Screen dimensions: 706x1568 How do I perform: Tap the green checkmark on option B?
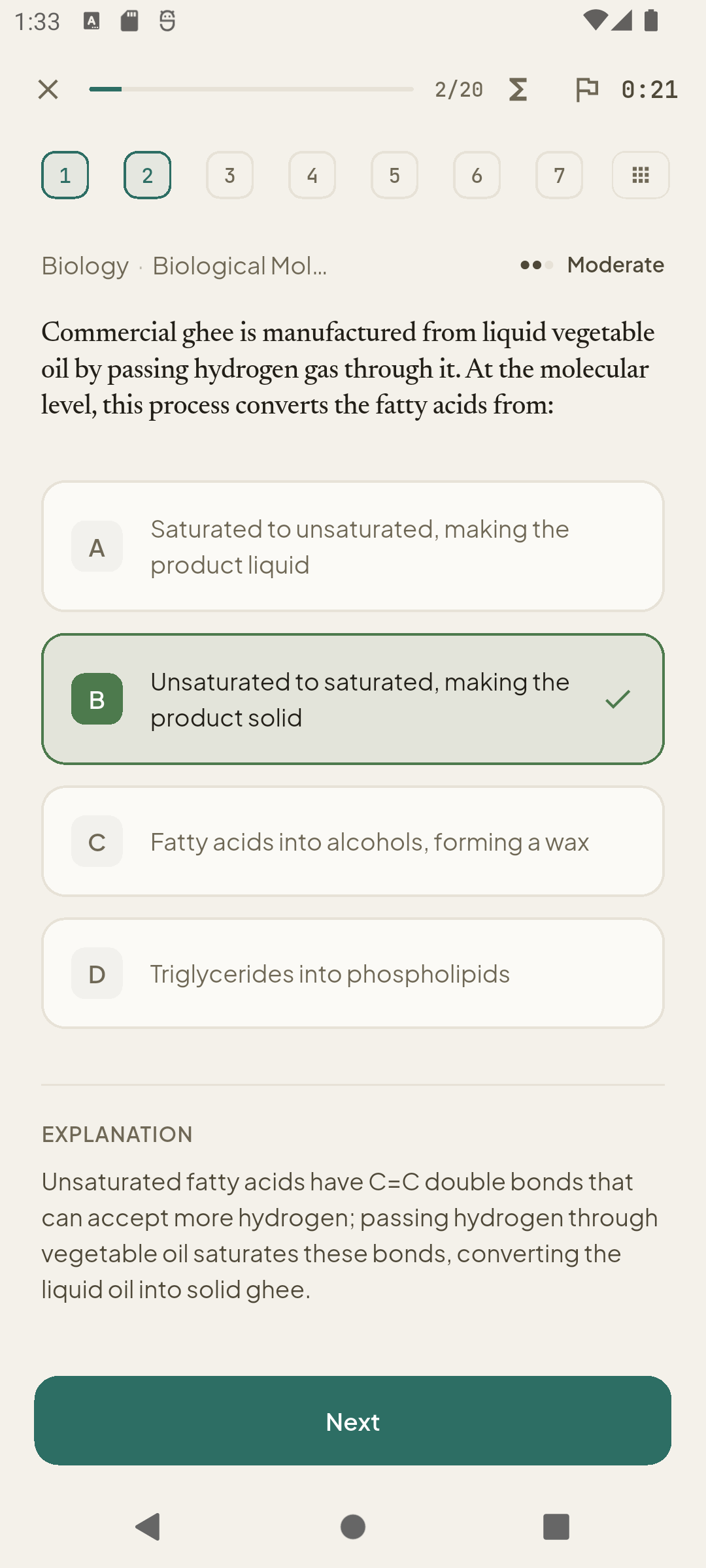click(618, 699)
